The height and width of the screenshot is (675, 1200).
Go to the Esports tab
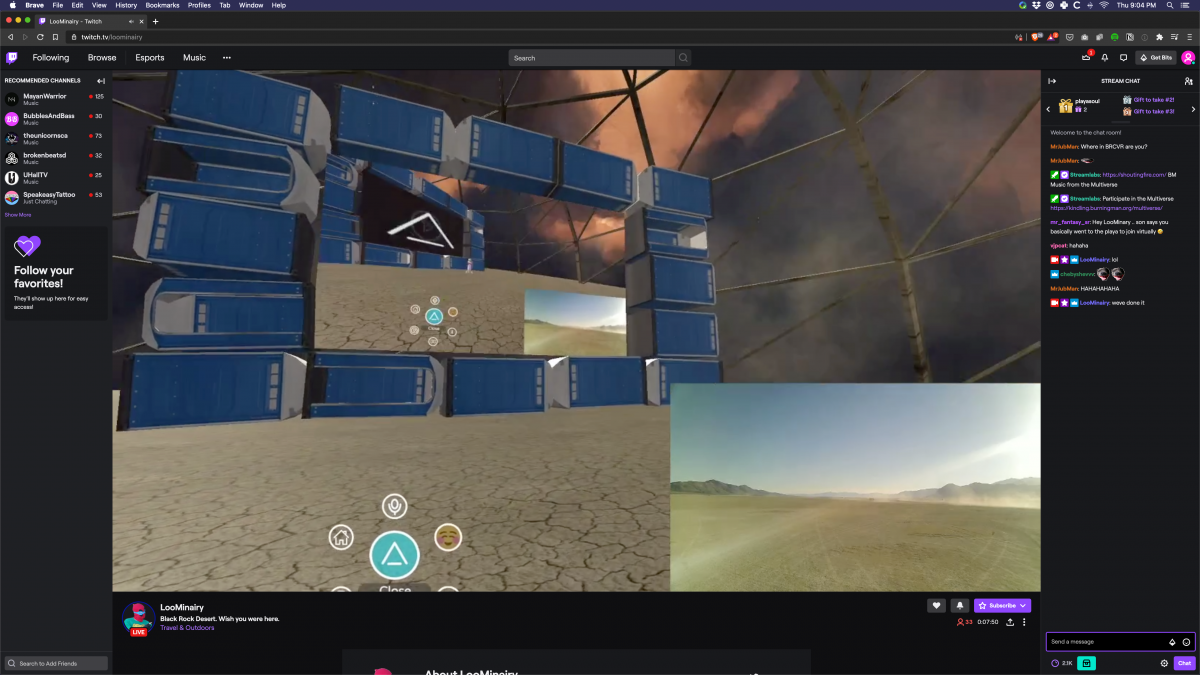click(150, 58)
